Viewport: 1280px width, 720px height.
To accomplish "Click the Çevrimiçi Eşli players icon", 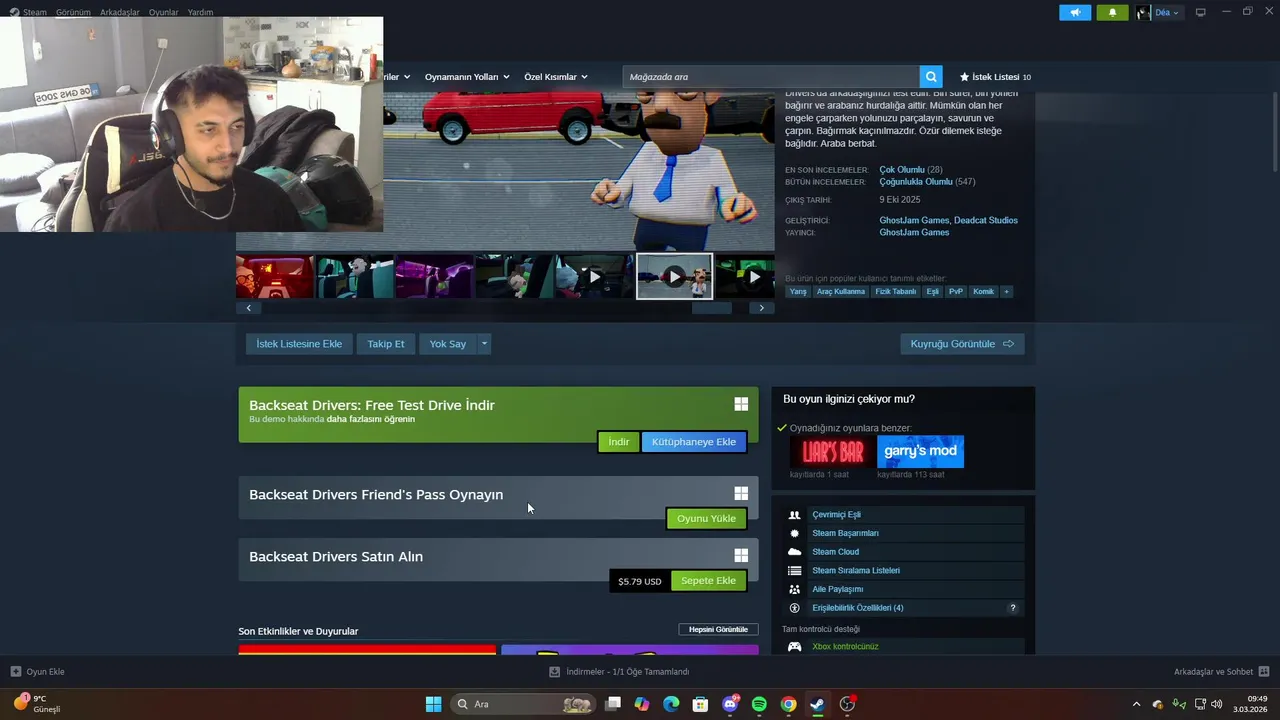I will tap(795, 515).
